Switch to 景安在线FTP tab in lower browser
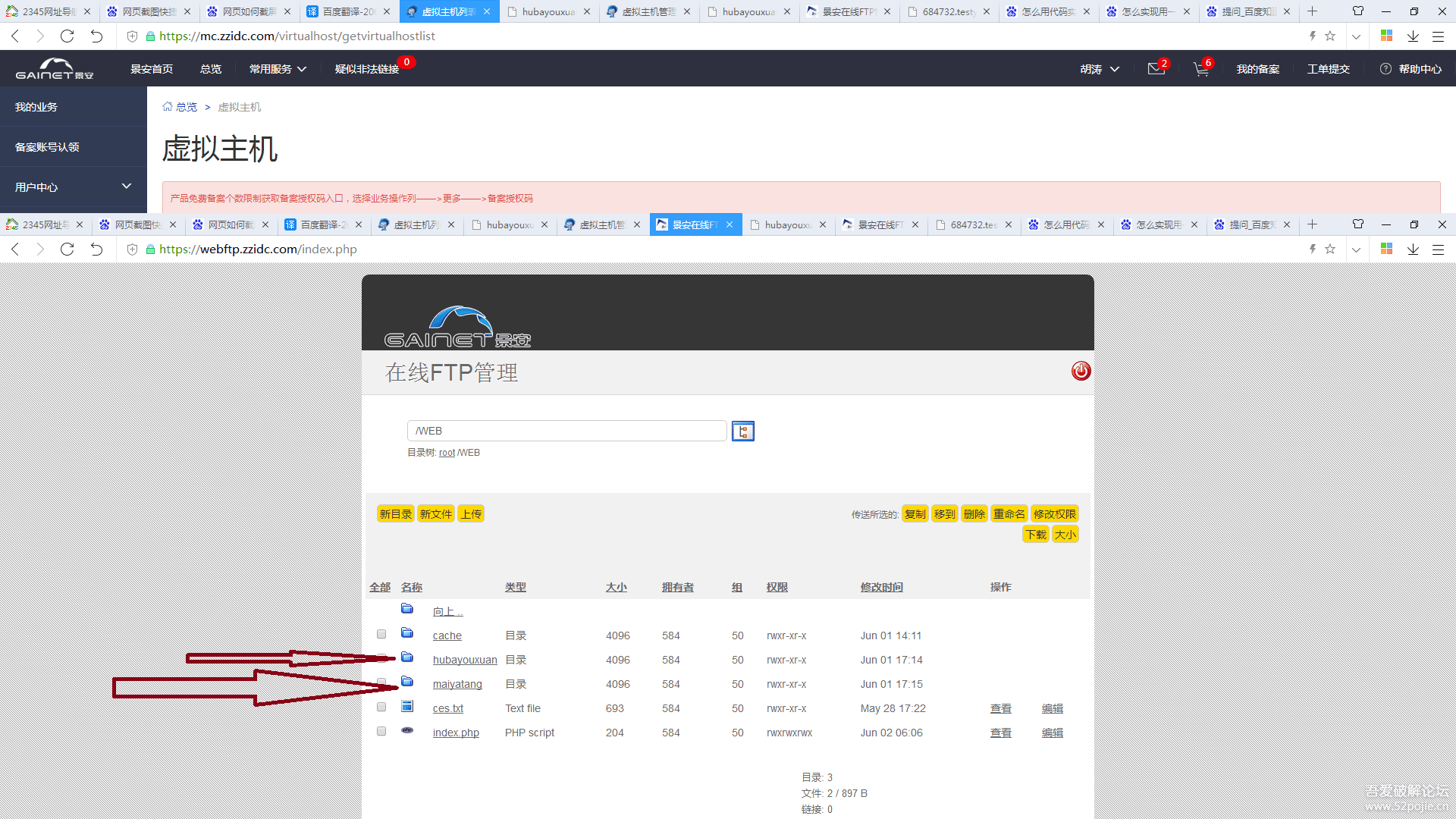 tap(695, 224)
